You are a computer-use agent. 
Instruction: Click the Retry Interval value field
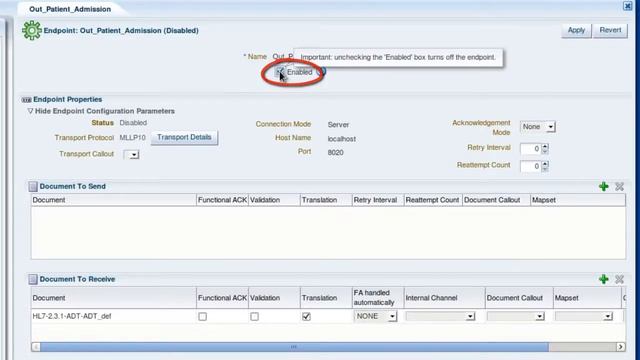pos(531,149)
